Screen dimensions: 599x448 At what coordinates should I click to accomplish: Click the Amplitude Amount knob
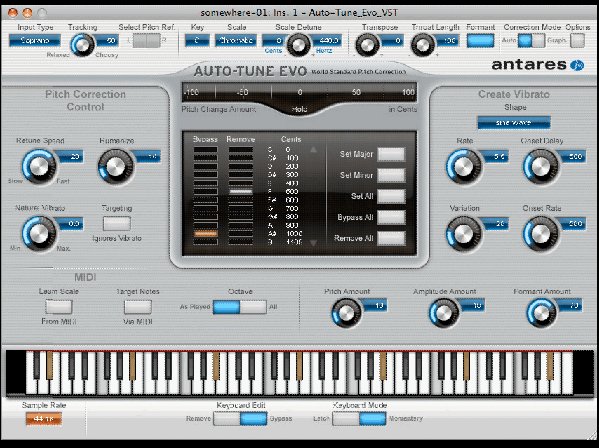pyautogui.click(x=444, y=313)
